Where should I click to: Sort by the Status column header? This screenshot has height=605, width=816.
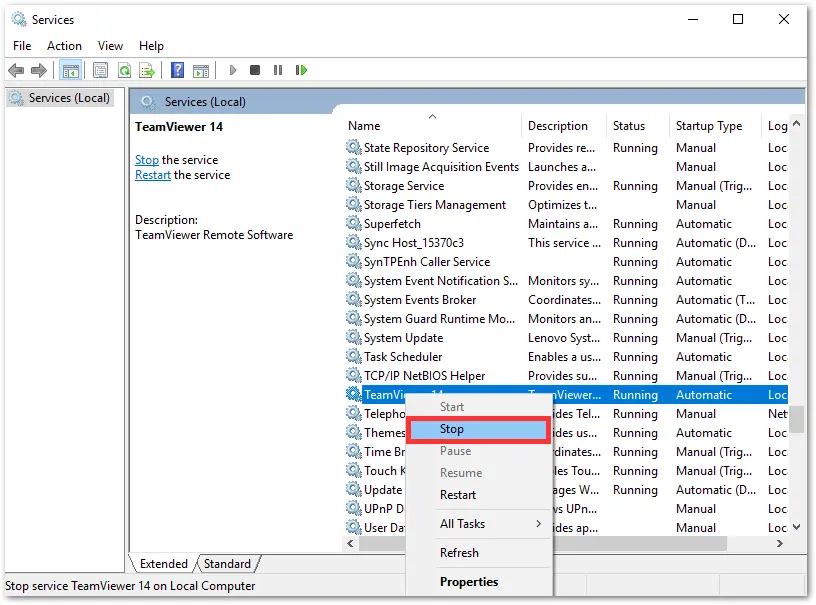638,126
